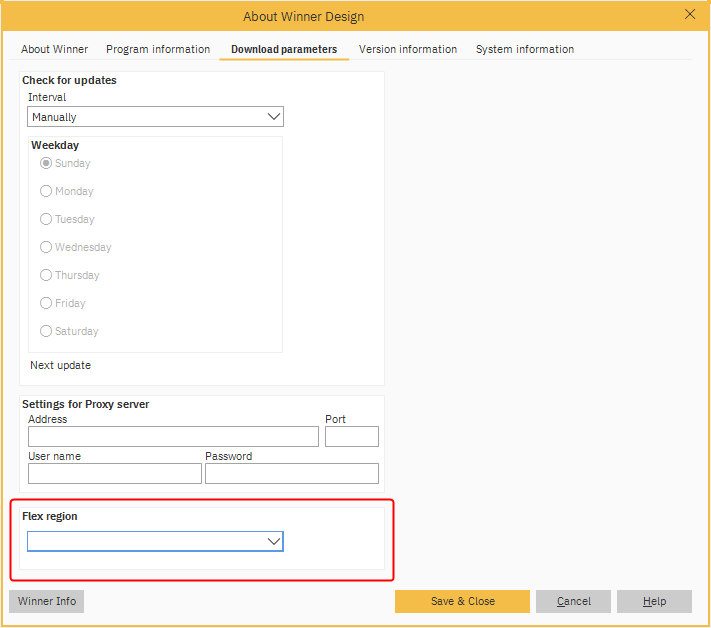Switch to the About Winner tab
Viewport: 711px width, 628px height.
click(x=55, y=49)
